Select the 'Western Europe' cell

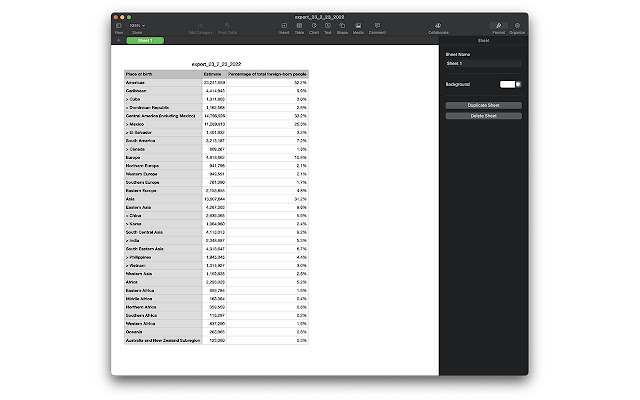click(163, 174)
